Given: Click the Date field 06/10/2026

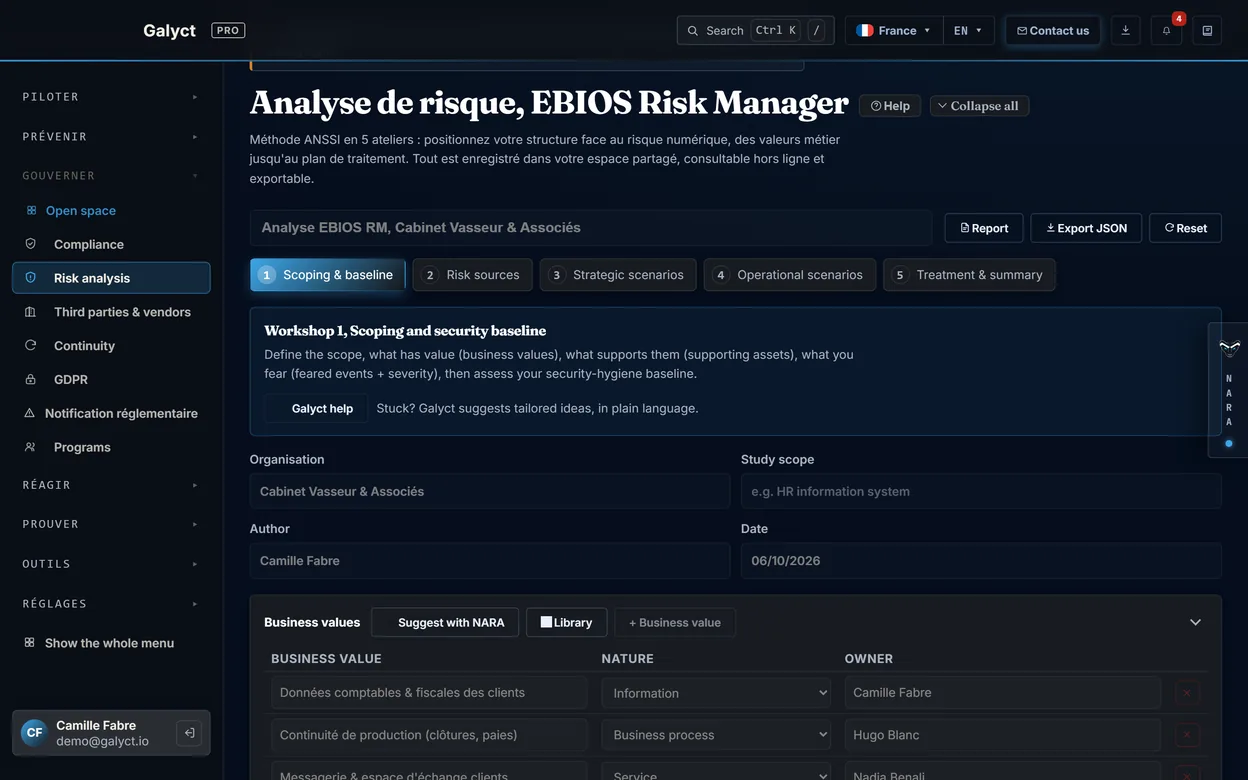Looking at the screenshot, I should (981, 561).
